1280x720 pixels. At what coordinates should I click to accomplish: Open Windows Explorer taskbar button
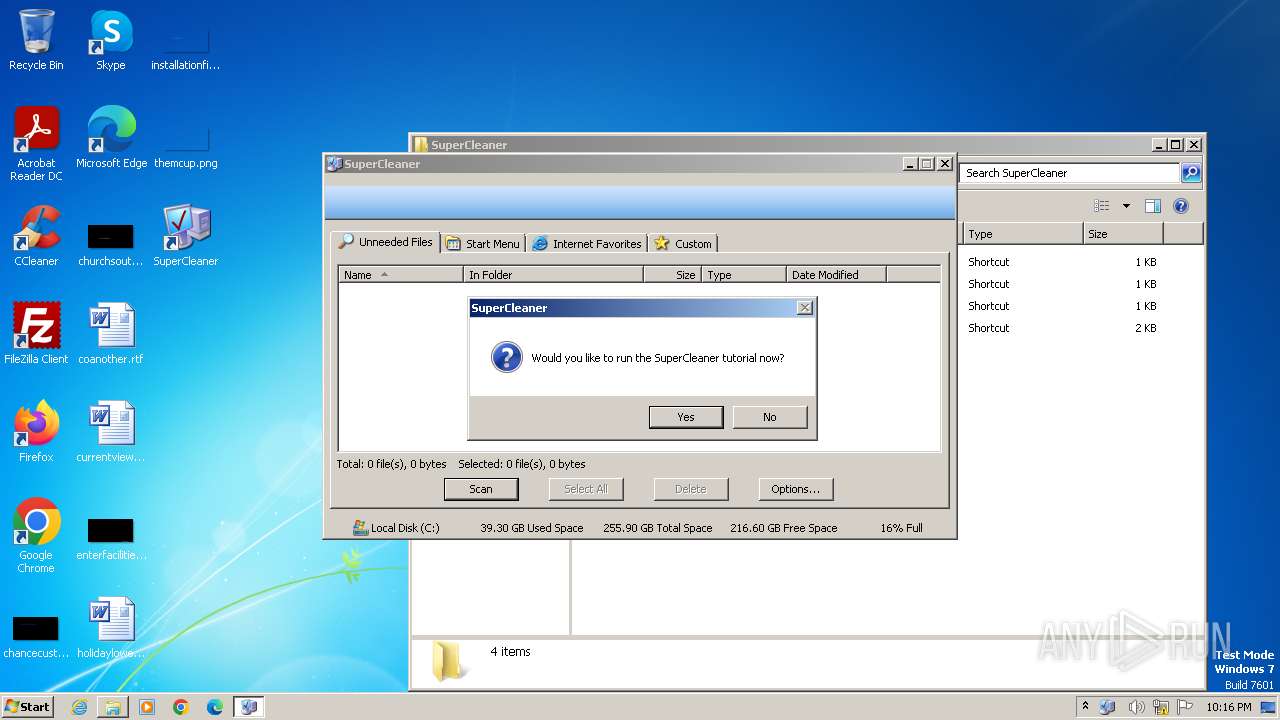pyautogui.click(x=113, y=707)
